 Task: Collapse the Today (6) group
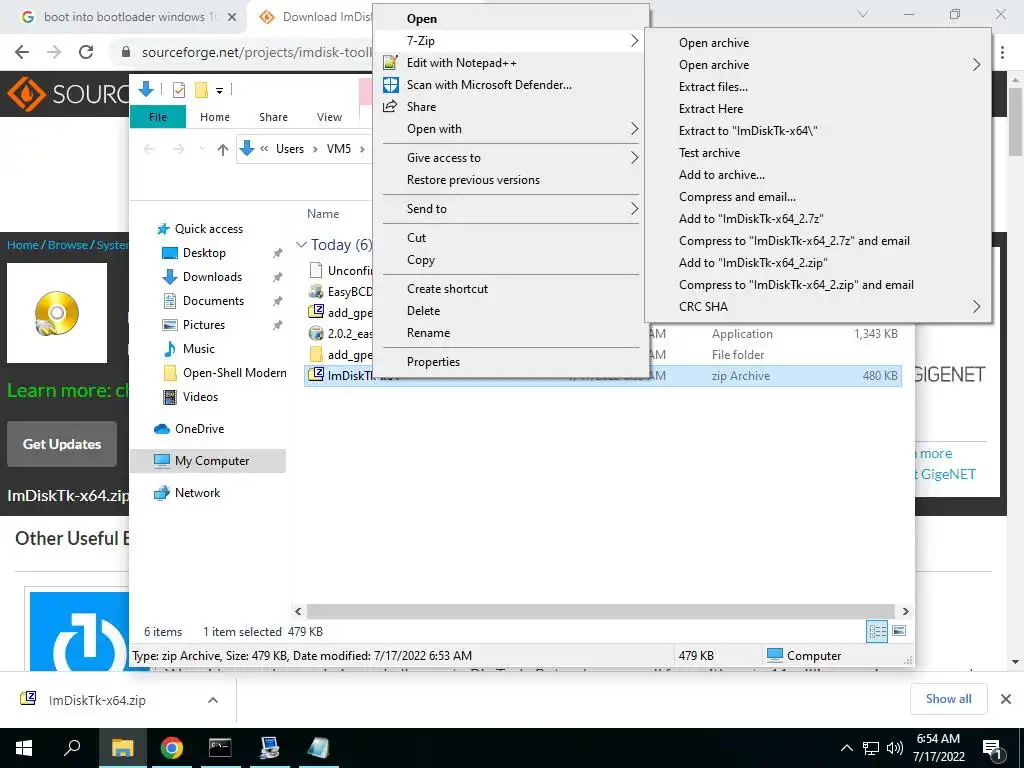pos(301,244)
